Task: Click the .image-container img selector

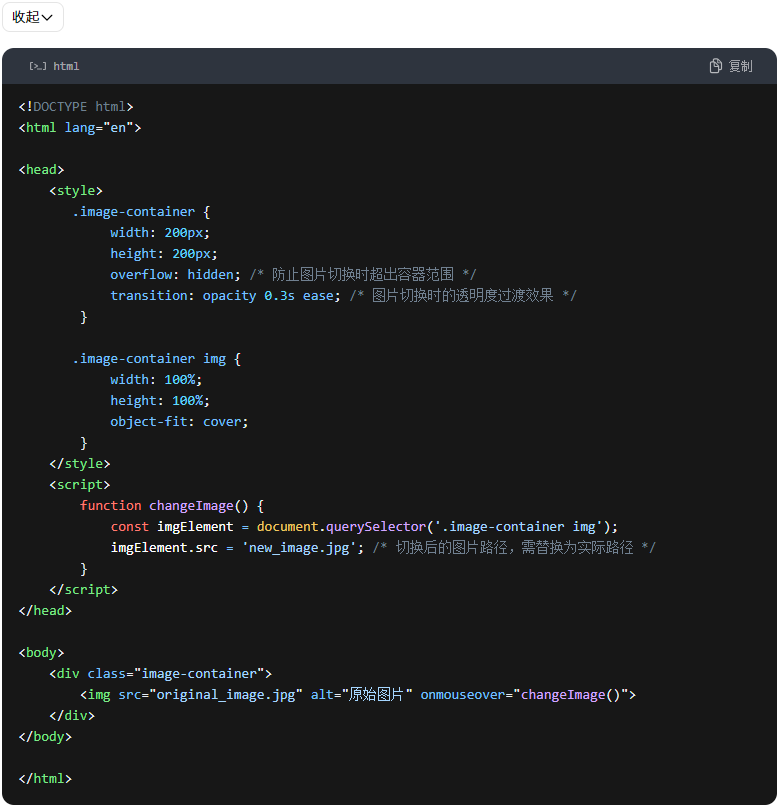Action: [149, 359]
